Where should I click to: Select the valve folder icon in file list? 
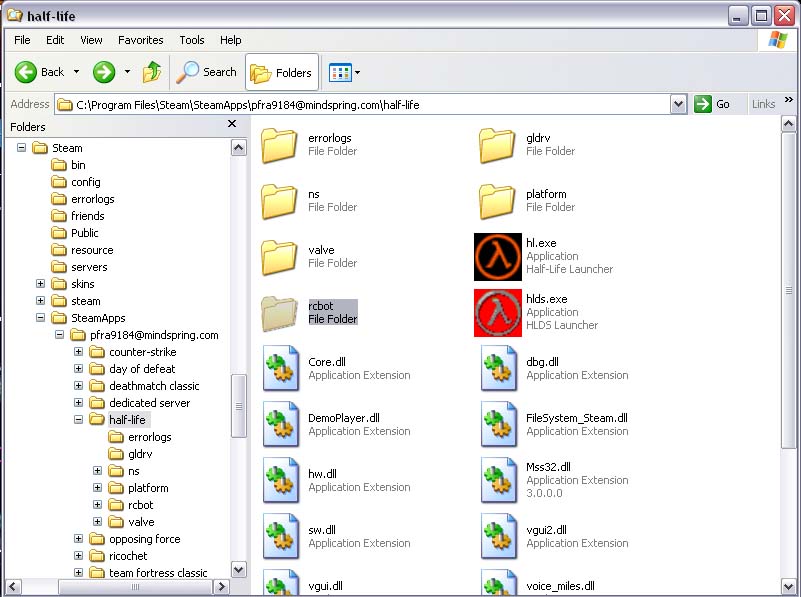pyautogui.click(x=279, y=258)
